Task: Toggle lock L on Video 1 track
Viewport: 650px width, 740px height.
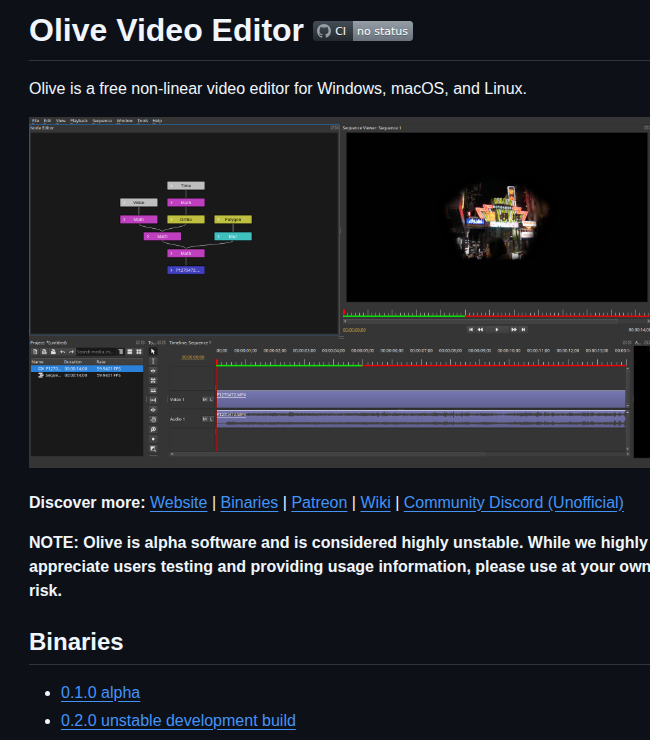Action: point(211,400)
